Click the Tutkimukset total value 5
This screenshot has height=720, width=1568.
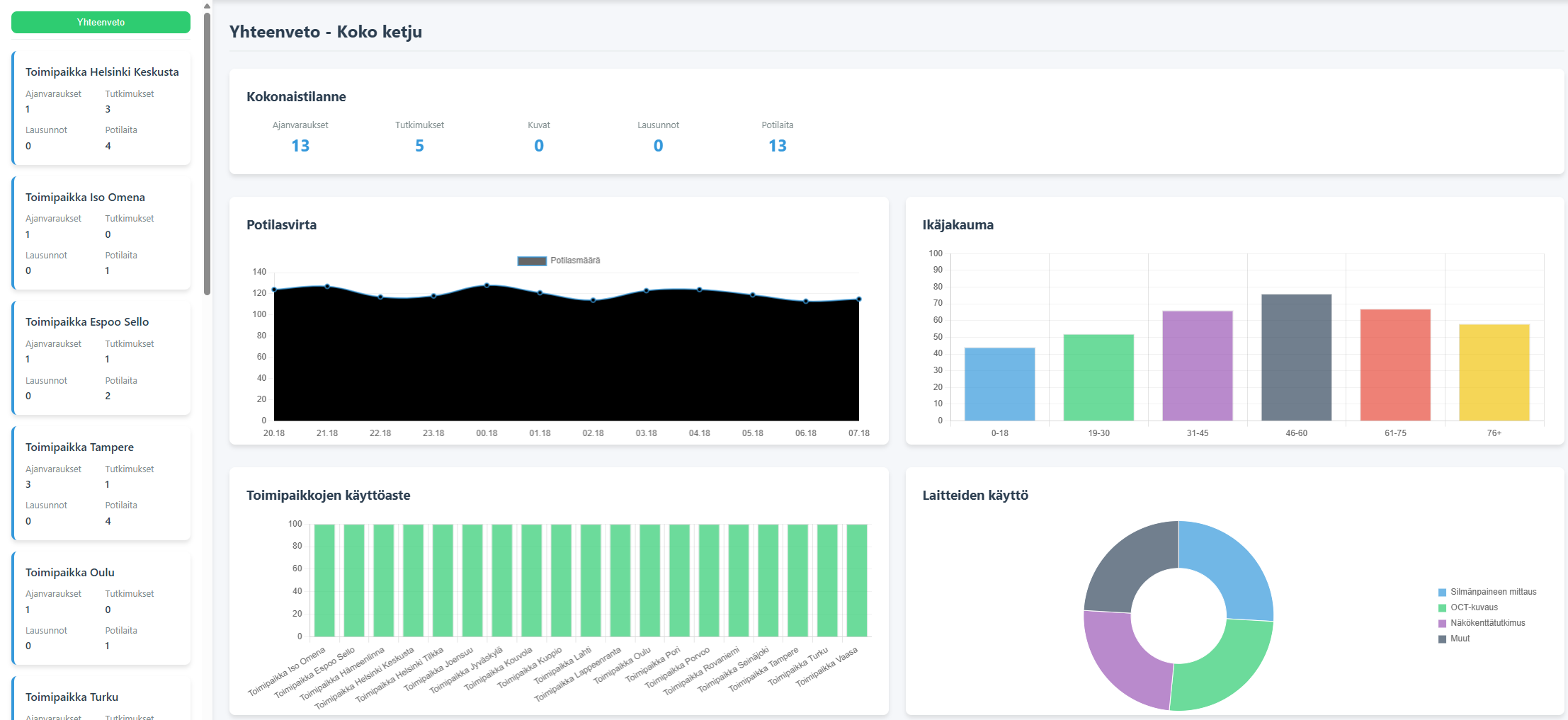tap(419, 146)
